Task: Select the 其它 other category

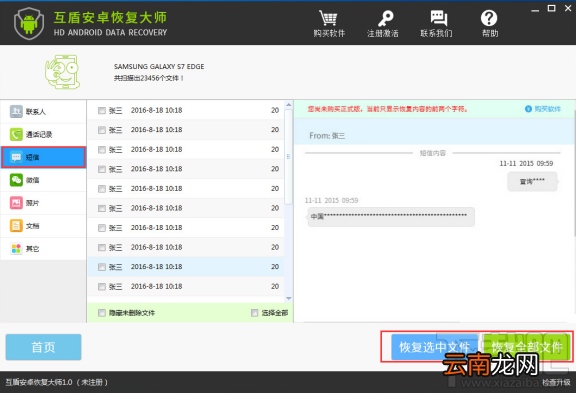Action: click(x=43, y=249)
